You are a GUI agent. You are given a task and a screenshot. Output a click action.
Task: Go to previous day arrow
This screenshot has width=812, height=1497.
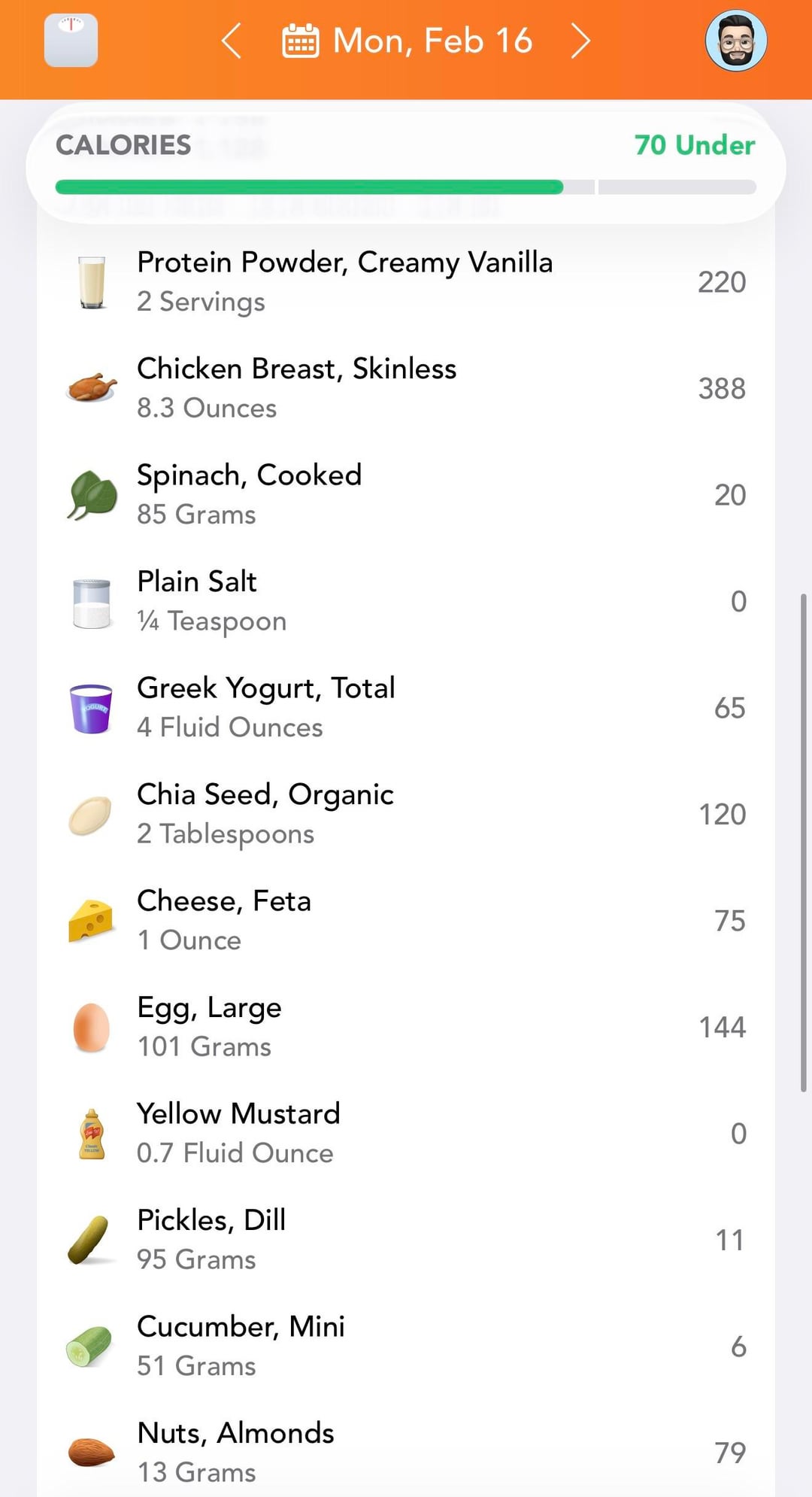coord(232,41)
